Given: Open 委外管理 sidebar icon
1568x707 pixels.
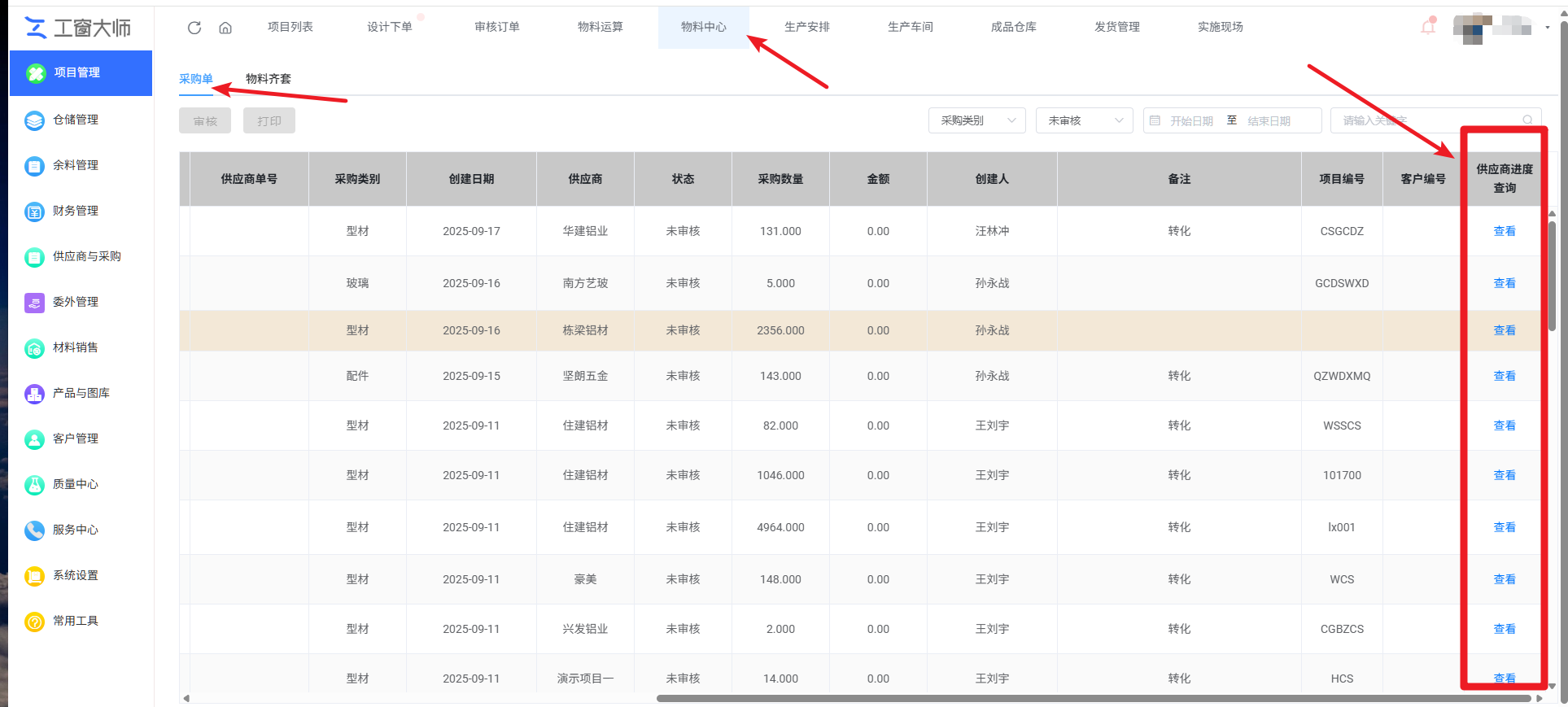Looking at the screenshot, I should point(34,303).
